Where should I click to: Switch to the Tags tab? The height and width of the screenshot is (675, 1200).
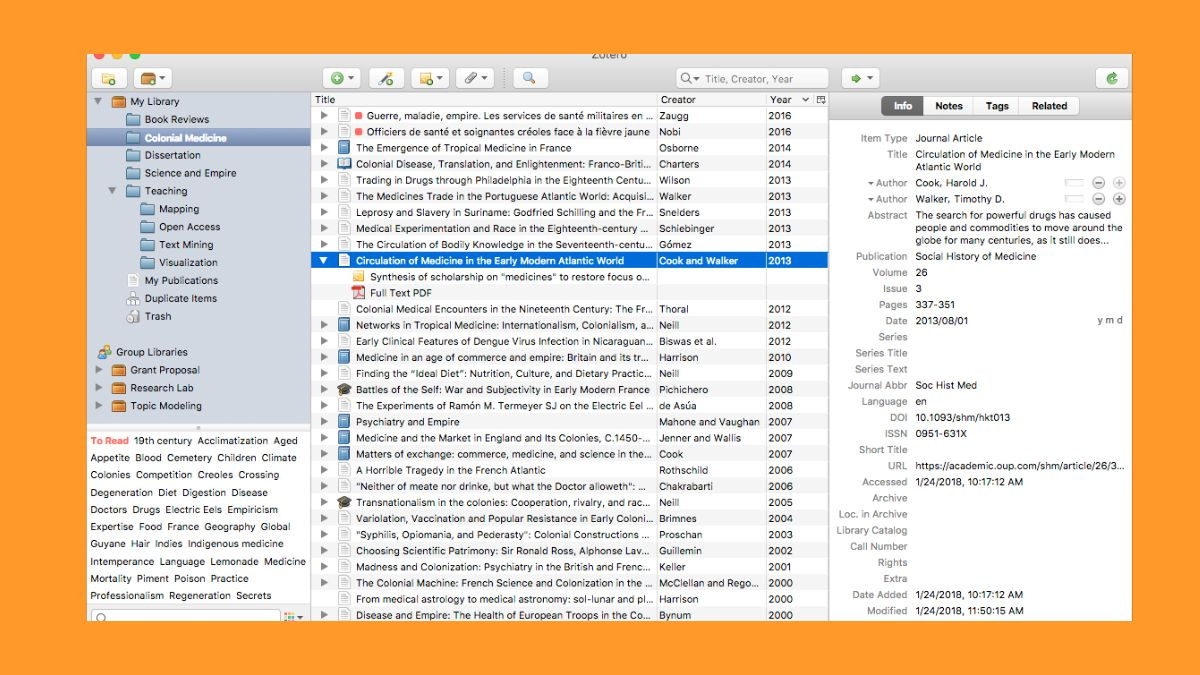click(997, 106)
